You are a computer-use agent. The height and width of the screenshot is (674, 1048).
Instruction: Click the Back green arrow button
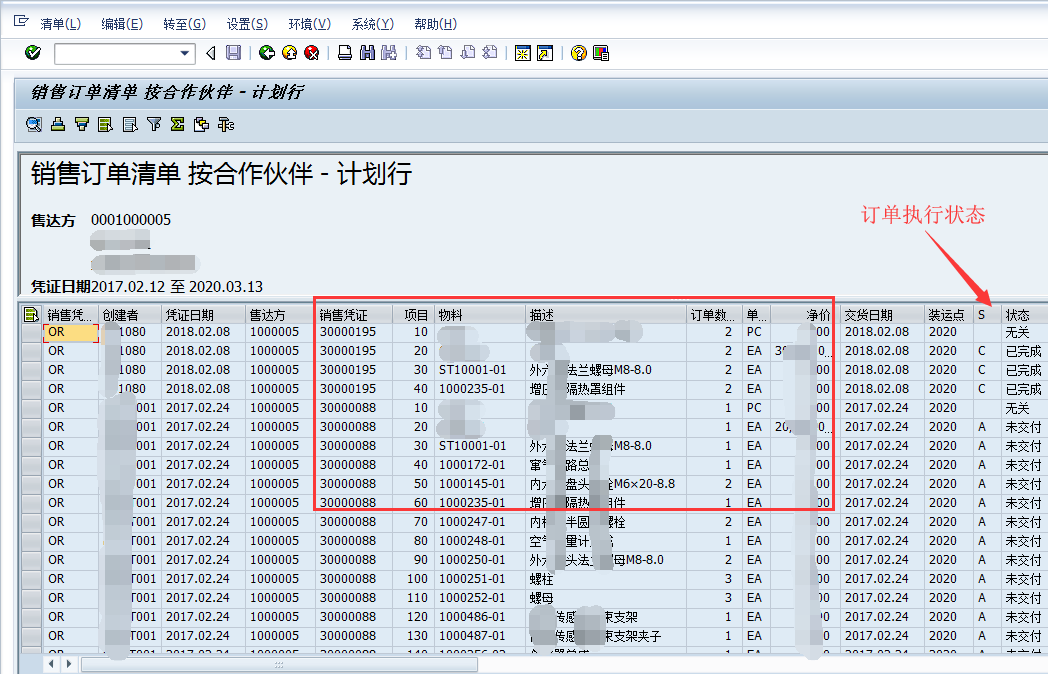[267, 52]
